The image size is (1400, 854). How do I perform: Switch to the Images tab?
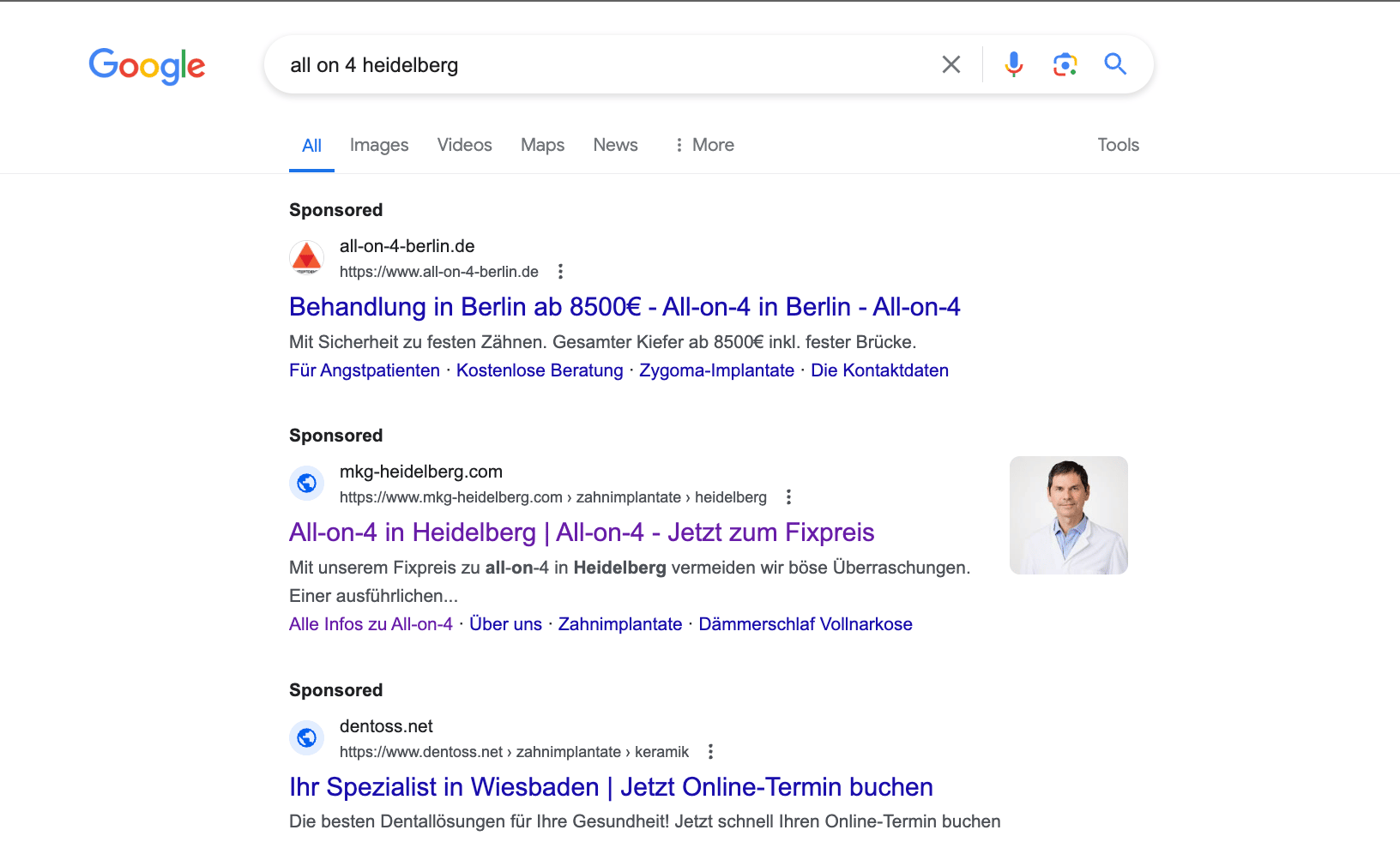(379, 145)
